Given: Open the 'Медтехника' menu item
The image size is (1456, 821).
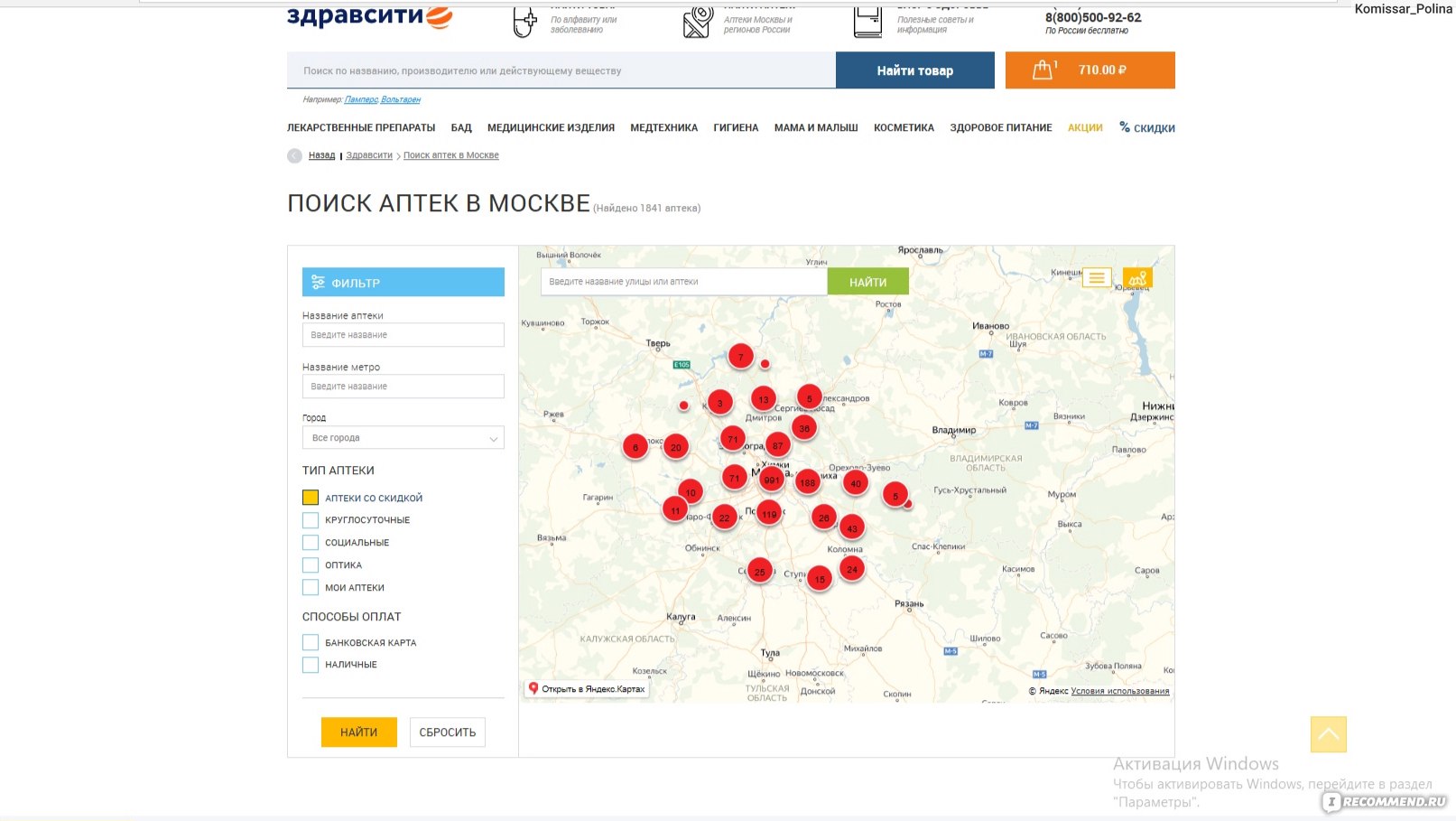Looking at the screenshot, I should (663, 128).
